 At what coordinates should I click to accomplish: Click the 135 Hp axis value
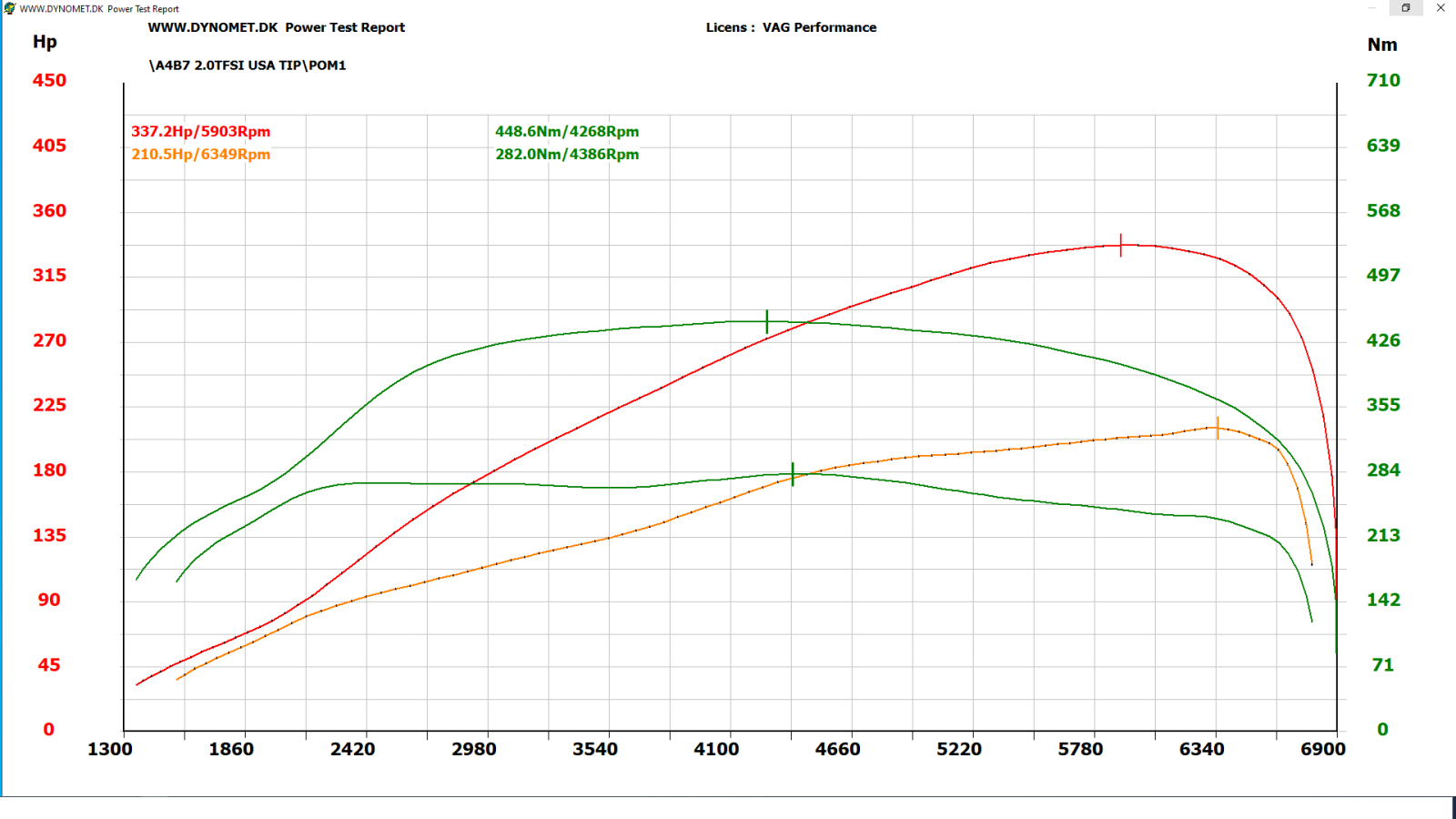coord(49,535)
